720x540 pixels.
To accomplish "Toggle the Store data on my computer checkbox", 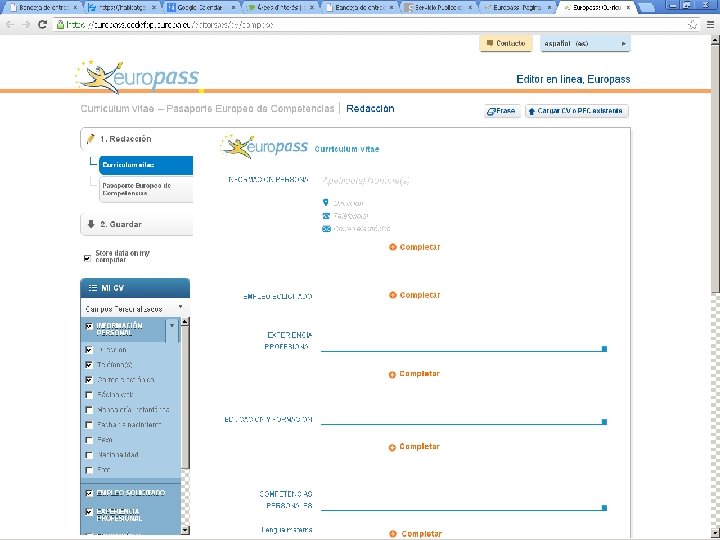I will [87, 258].
